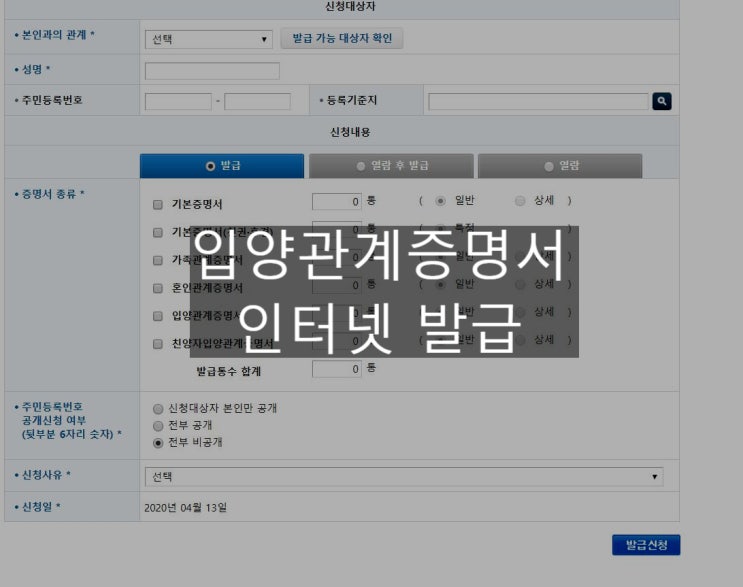This screenshot has height=587, width=743.
Task: Select 일반 radio for 혼인관계증명서
Action: tap(440, 284)
